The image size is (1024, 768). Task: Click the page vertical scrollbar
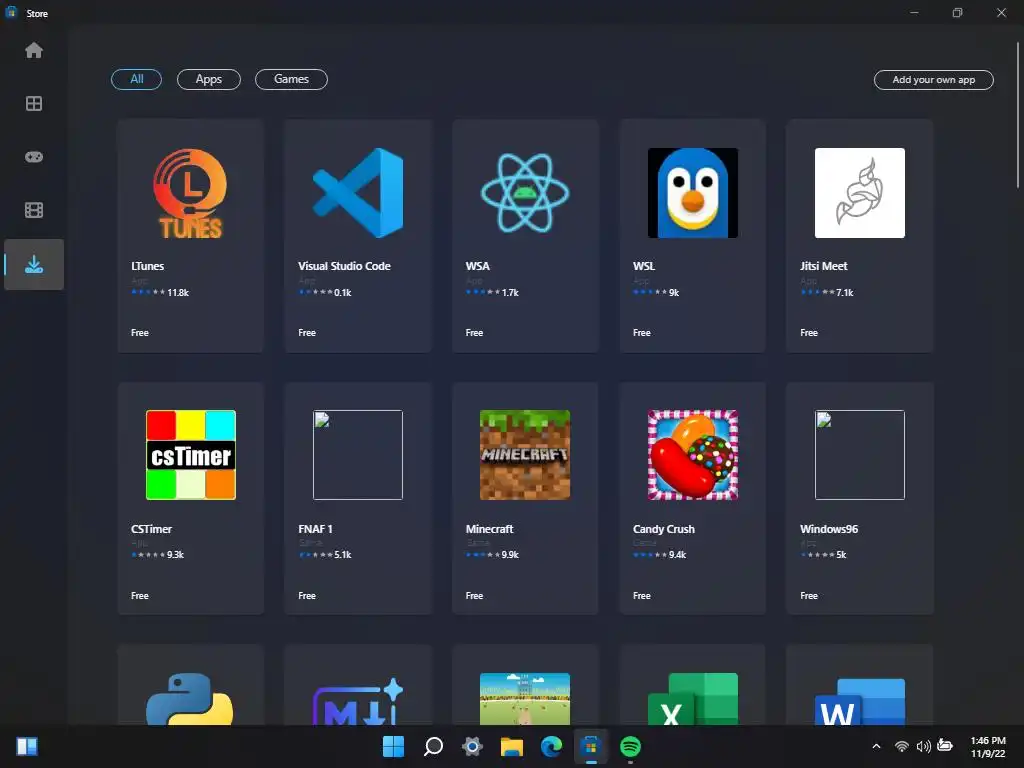1017,116
